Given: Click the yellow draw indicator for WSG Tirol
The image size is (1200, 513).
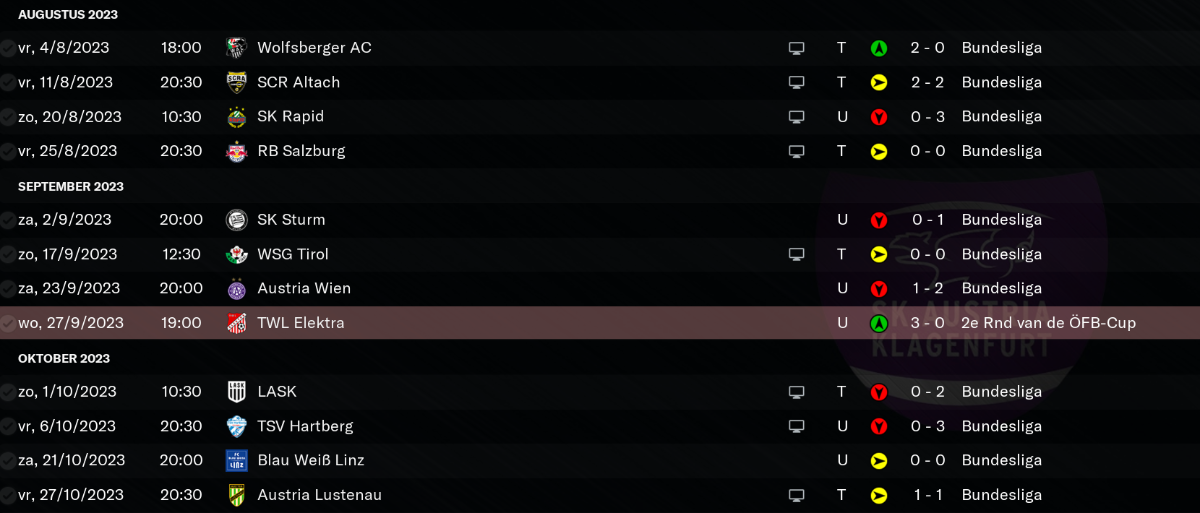Looking at the screenshot, I should (879, 254).
